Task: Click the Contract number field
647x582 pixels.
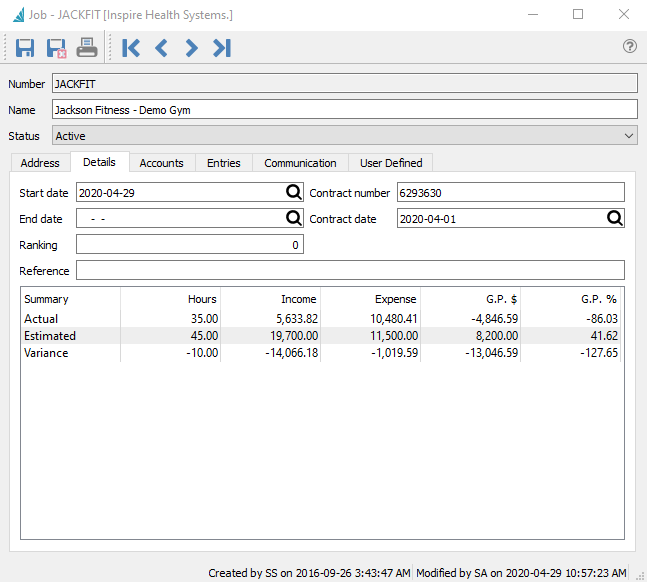Action: (x=510, y=193)
